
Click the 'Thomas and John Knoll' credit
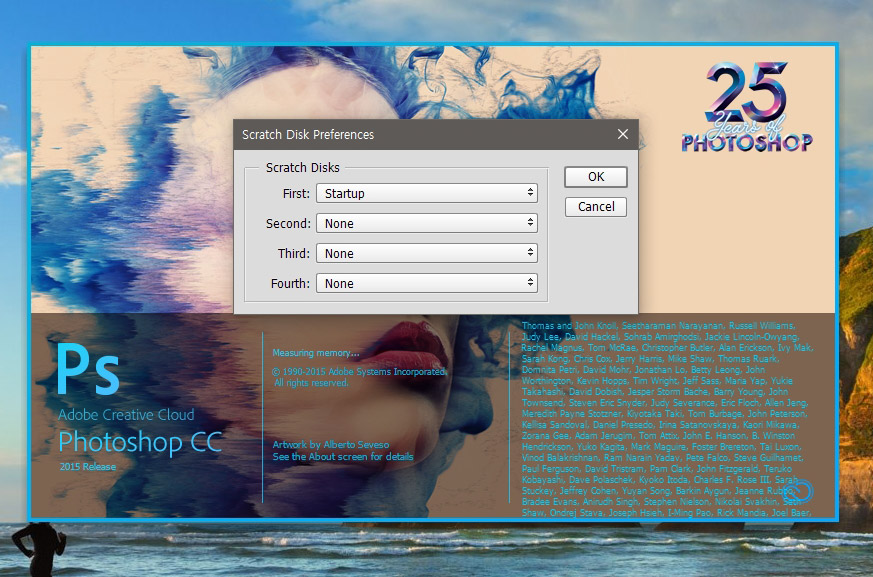(569, 326)
